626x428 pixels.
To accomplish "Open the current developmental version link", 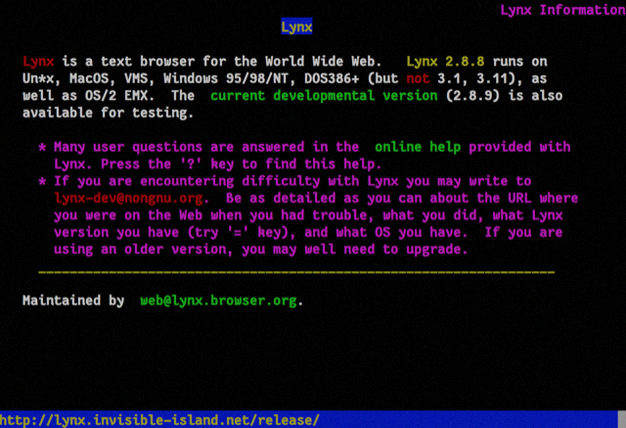I will click(x=324, y=95).
